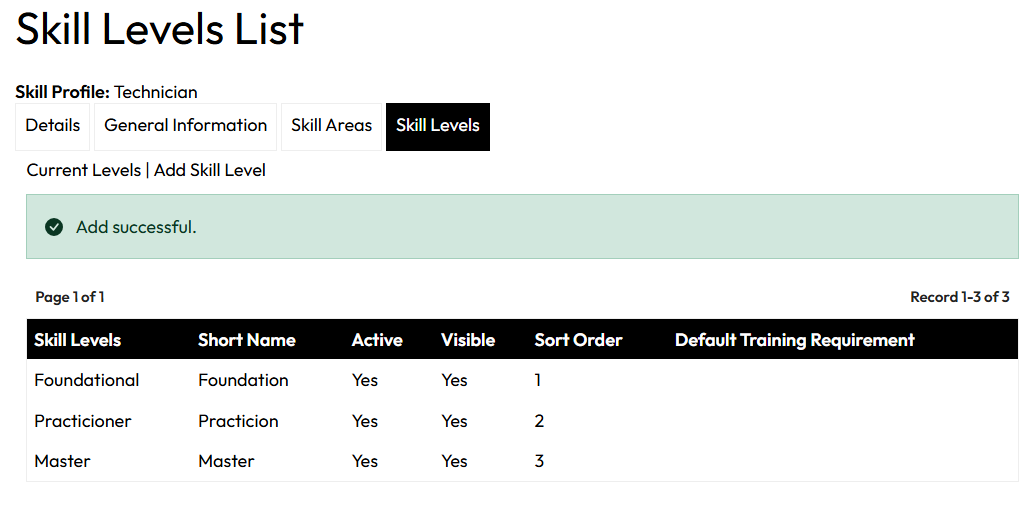Click the Record 1-3 of 3 counter
Screen dimensions: 1034x521
[x=959, y=297]
